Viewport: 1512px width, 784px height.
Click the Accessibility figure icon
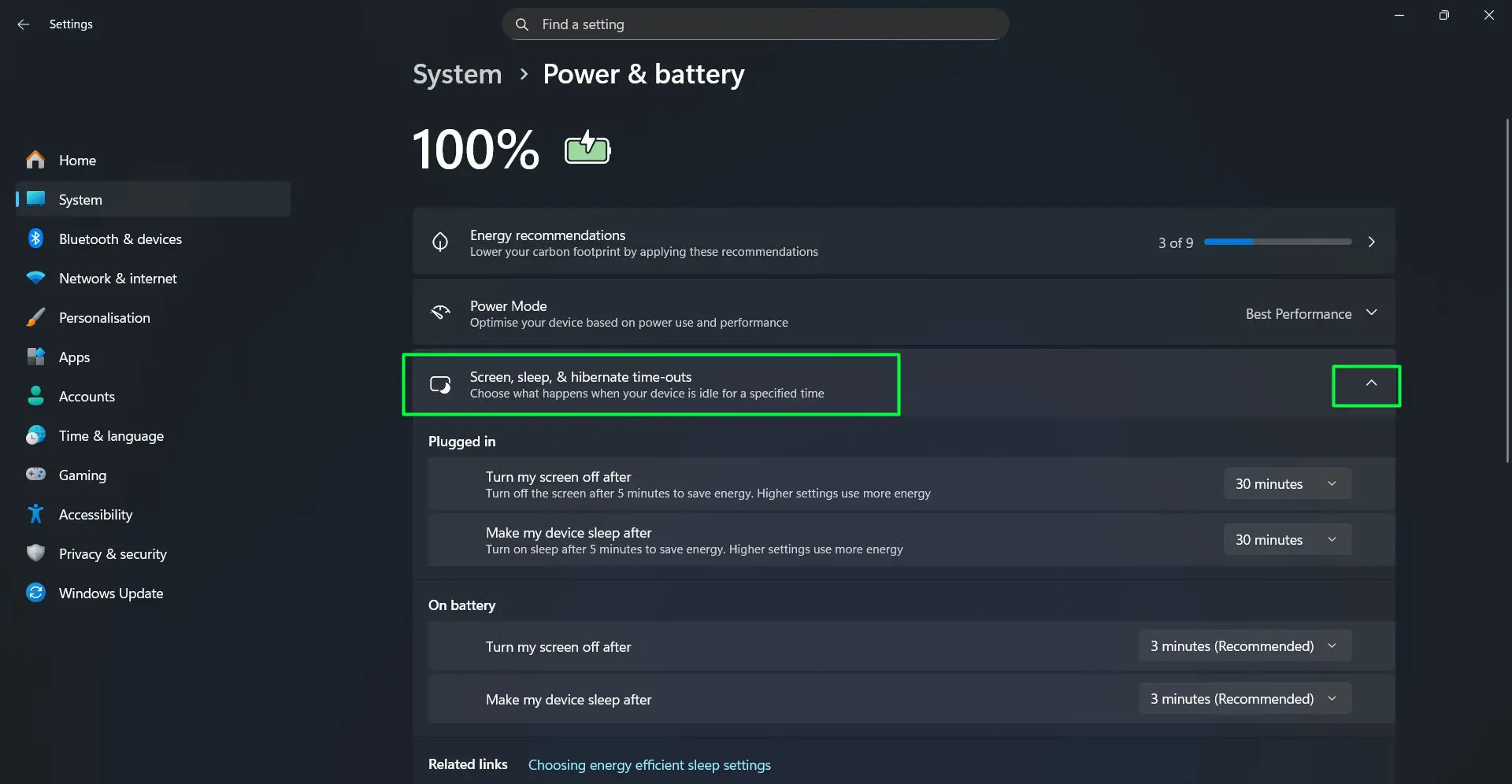pos(35,514)
